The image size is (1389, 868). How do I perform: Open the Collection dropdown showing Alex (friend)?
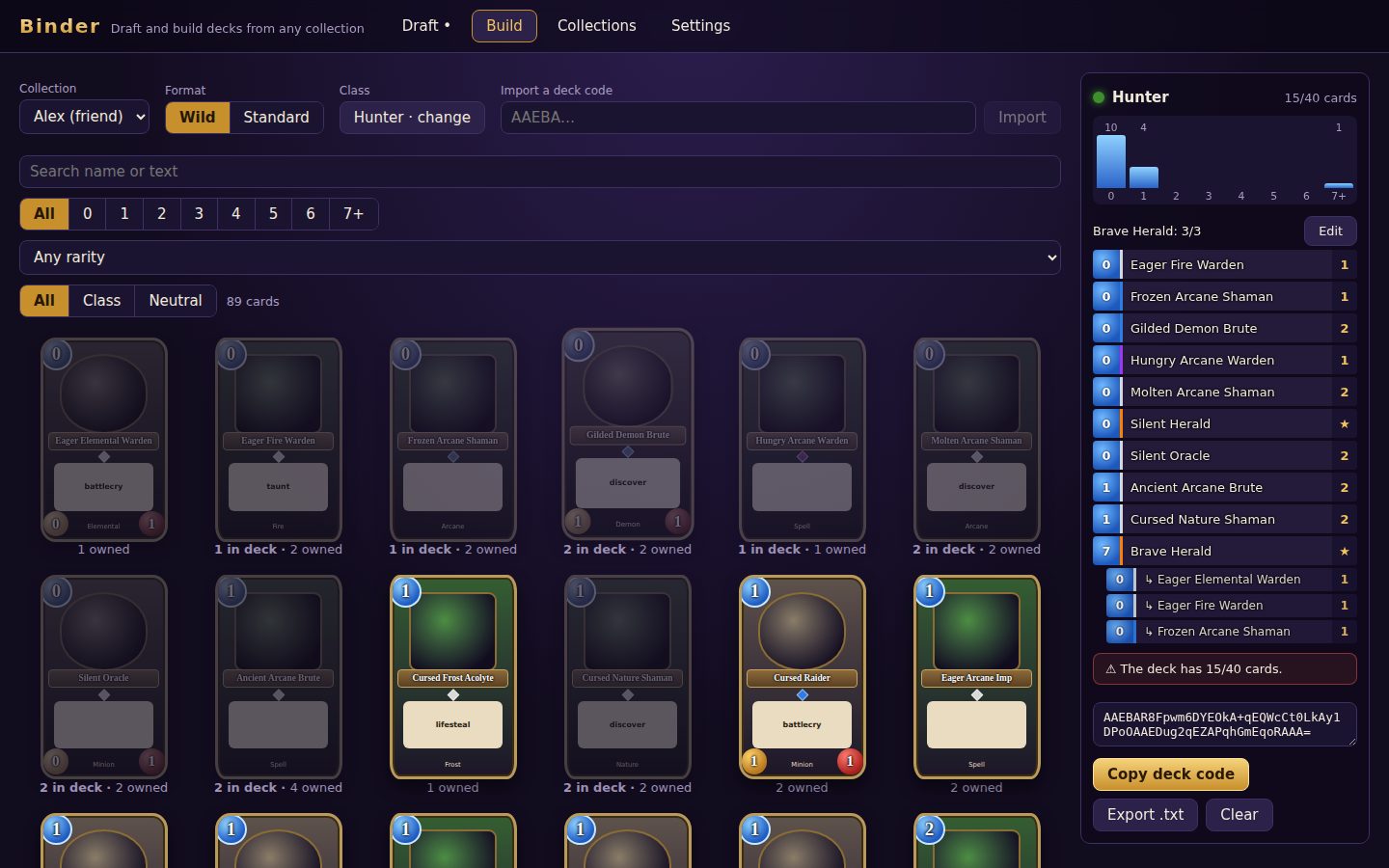(84, 117)
